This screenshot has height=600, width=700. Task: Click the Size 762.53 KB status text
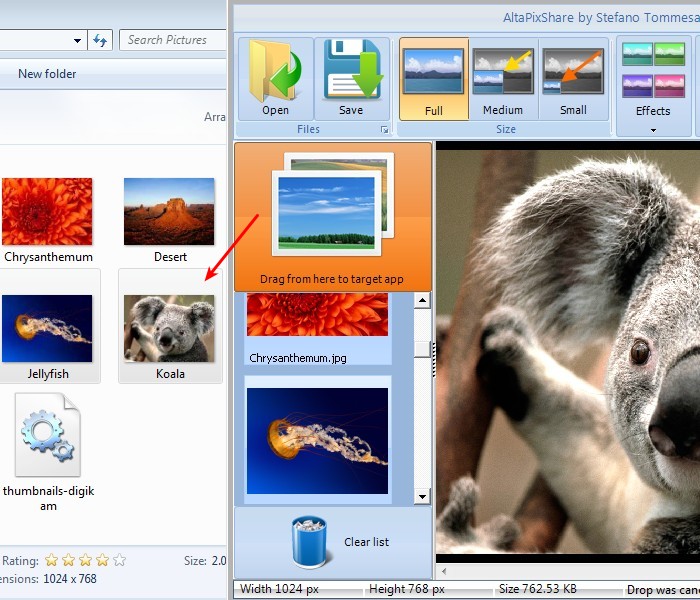click(x=538, y=589)
